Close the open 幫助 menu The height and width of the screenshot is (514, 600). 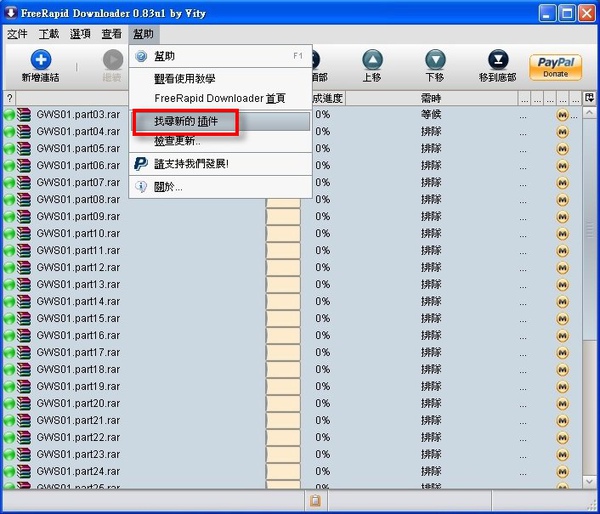coord(143,34)
